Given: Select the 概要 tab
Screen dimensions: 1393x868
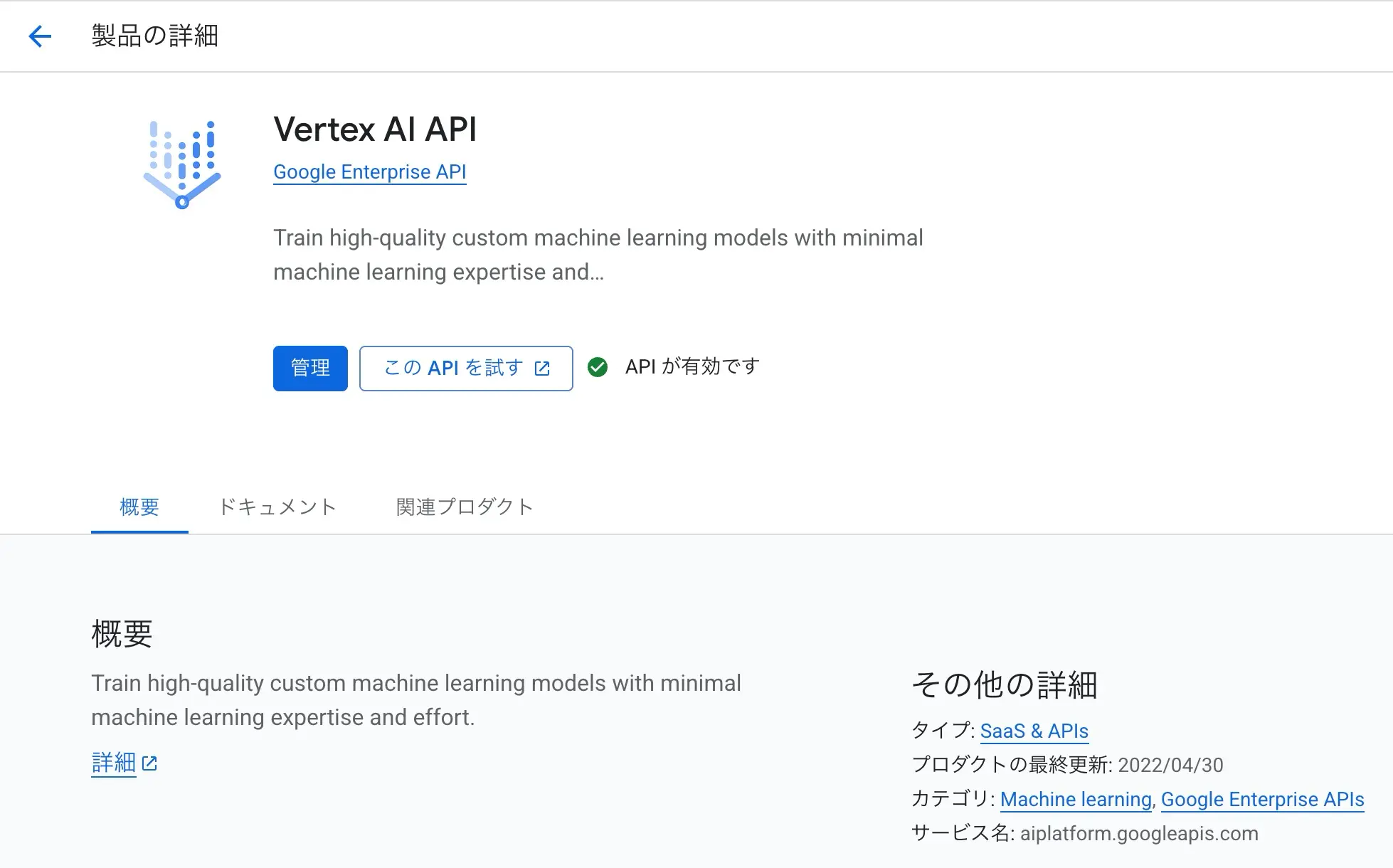Looking at the screenshot, I should [x=139, y=507].
